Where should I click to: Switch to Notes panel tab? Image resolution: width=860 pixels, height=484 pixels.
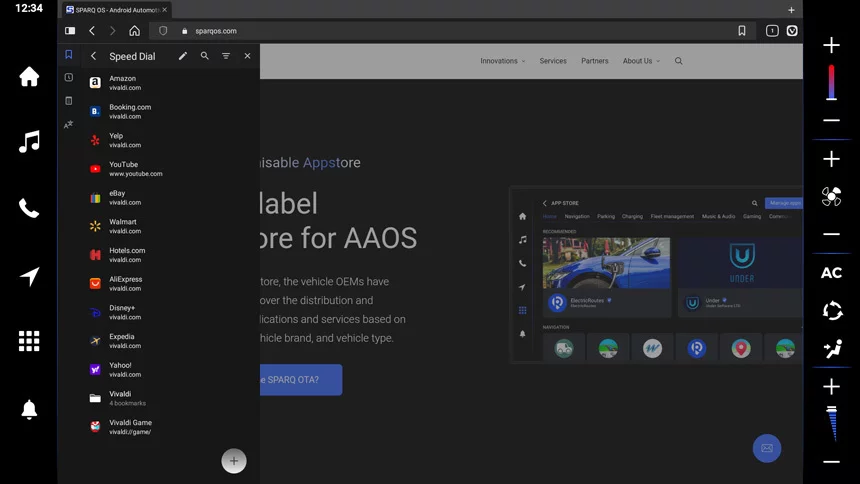[x=69, y=100]
